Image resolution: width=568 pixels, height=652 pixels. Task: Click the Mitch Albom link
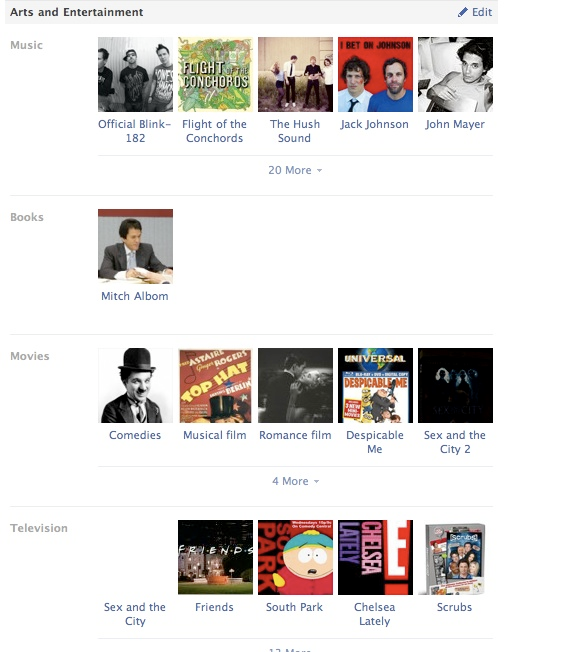(135, 296)
